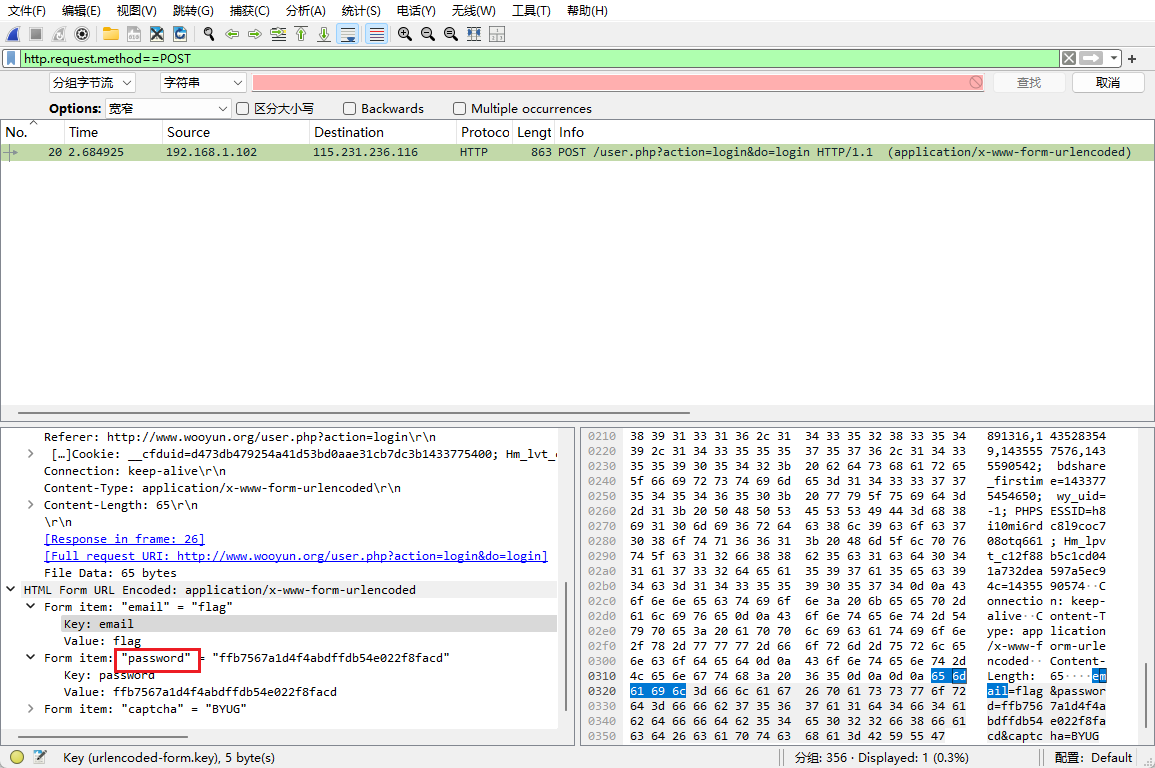
Task: Open the 捕获(C) menu
Action: (248, 11)
